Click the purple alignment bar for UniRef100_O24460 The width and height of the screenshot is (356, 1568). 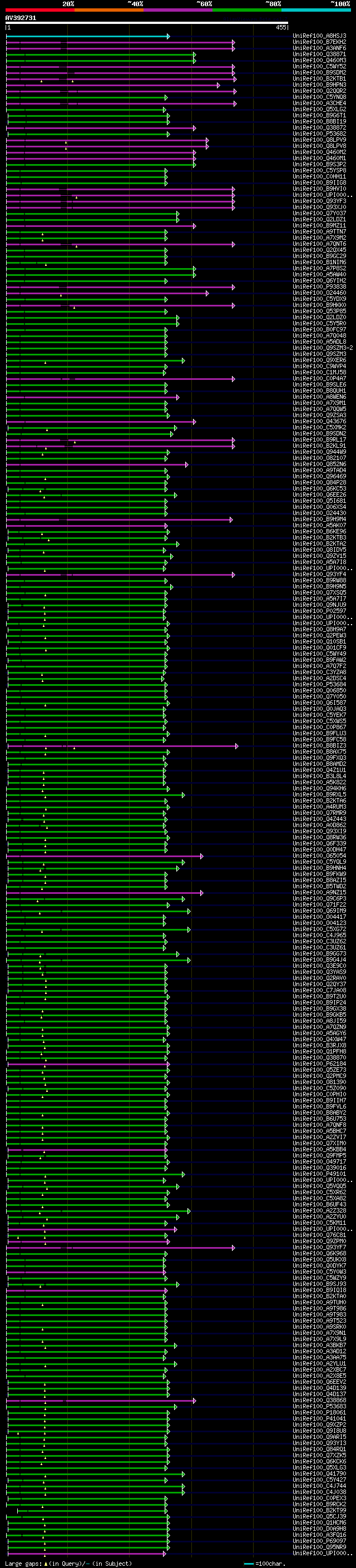pos(108,293)
